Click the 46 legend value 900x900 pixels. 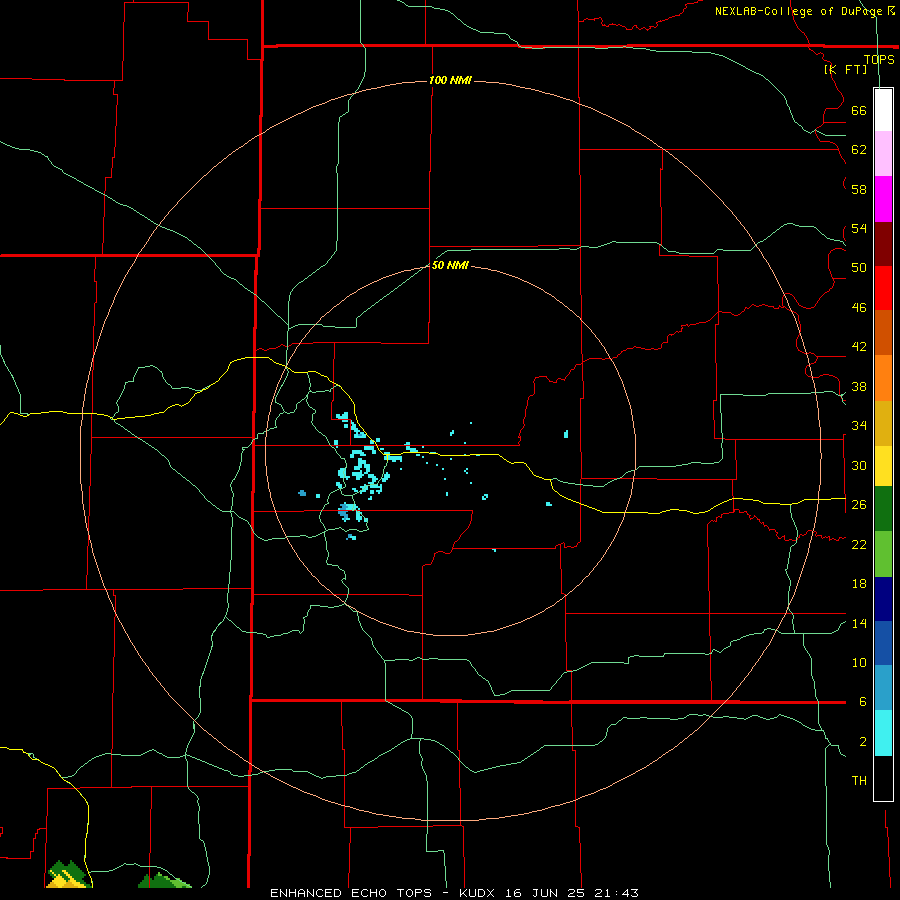coord(859,307)
